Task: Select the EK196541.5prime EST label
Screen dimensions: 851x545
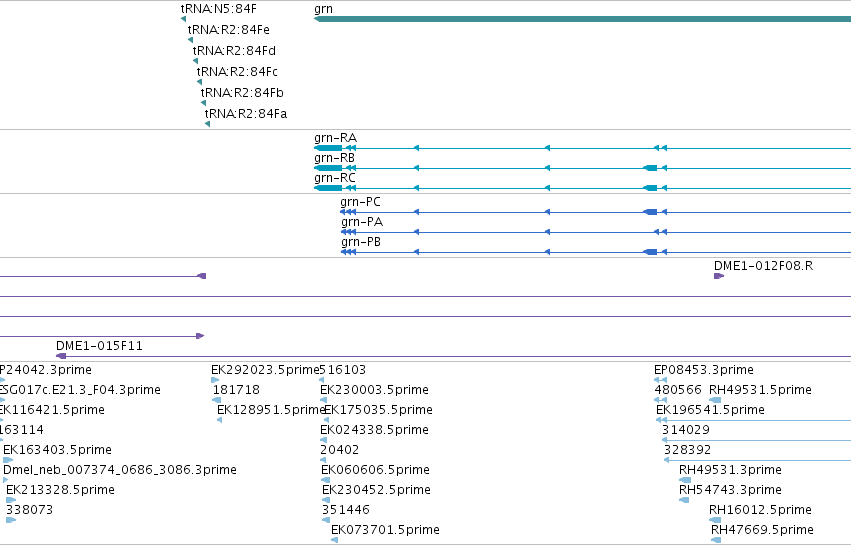Action: pyautogui.click(x=710, y=410)
